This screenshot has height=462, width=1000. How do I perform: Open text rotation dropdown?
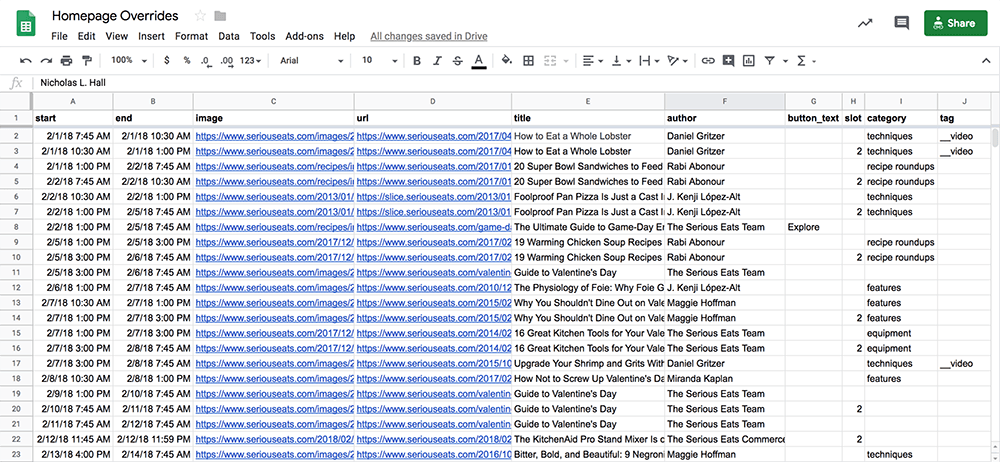pyautogui.click(x=677, y=61)
